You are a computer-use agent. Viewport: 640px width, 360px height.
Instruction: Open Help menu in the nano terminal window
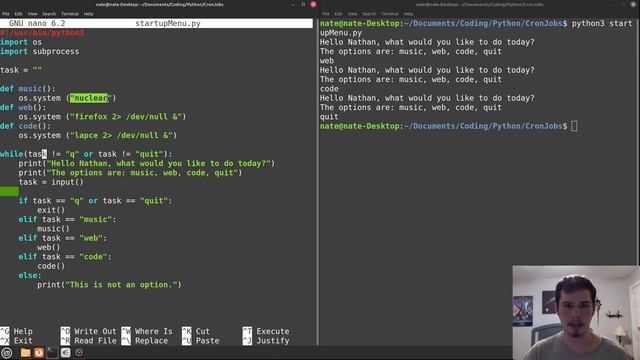(88, 14)
